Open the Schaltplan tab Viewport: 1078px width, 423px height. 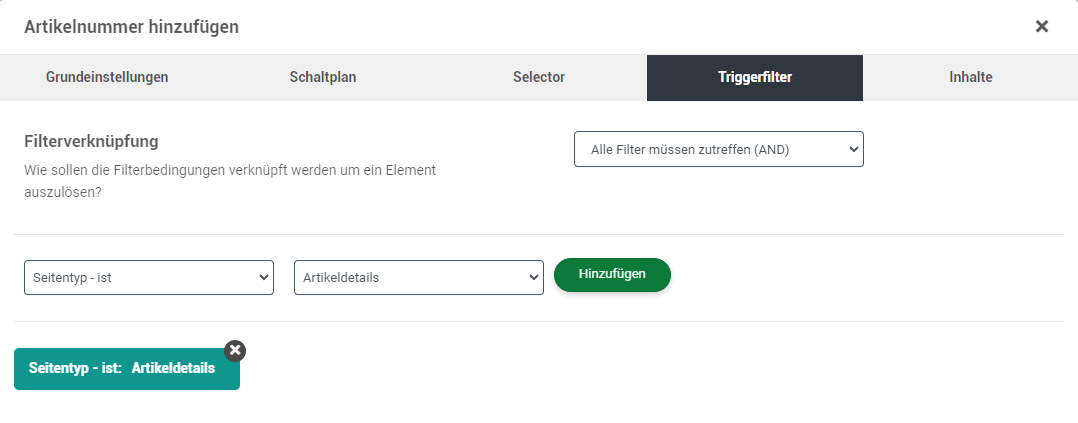click(x=323, y=77)
